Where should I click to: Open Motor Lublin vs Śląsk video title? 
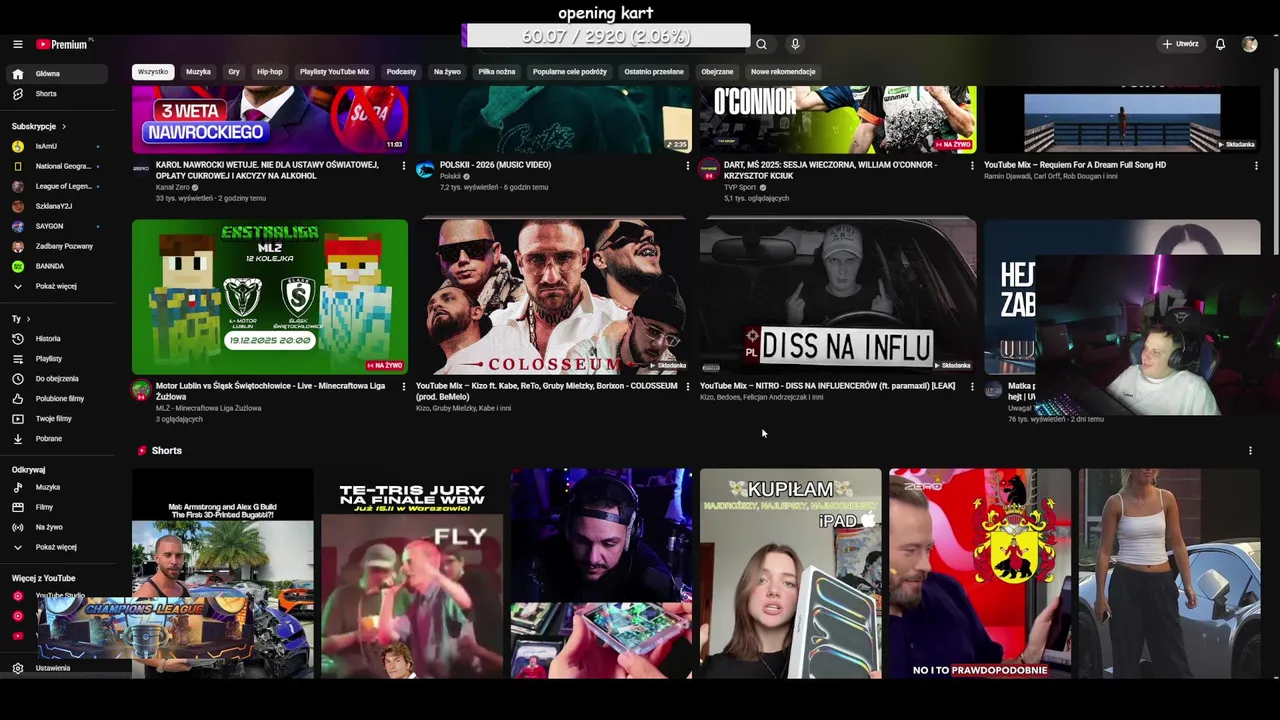click(x=270, y=391)
